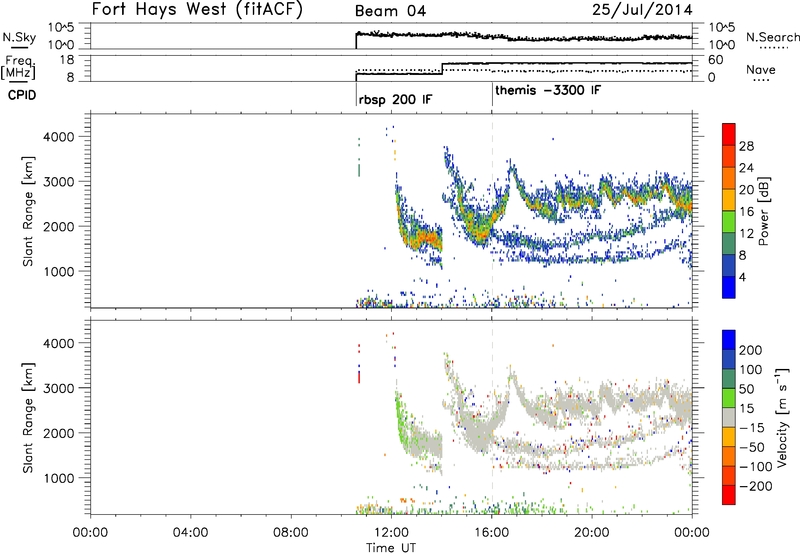This screenshot has height=554, width=800.
Task: Click the '04:00' time axis tick label
Action: pos(190,532)
